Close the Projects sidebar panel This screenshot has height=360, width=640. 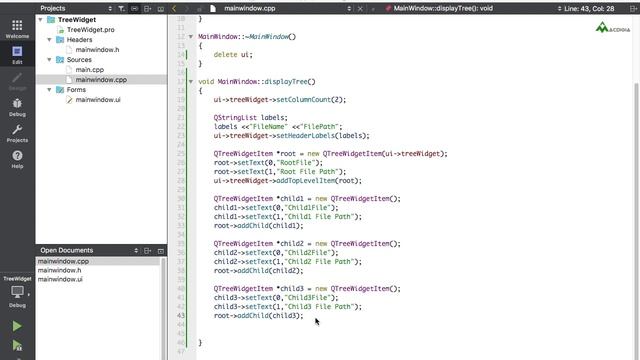(x=160, y=9)
